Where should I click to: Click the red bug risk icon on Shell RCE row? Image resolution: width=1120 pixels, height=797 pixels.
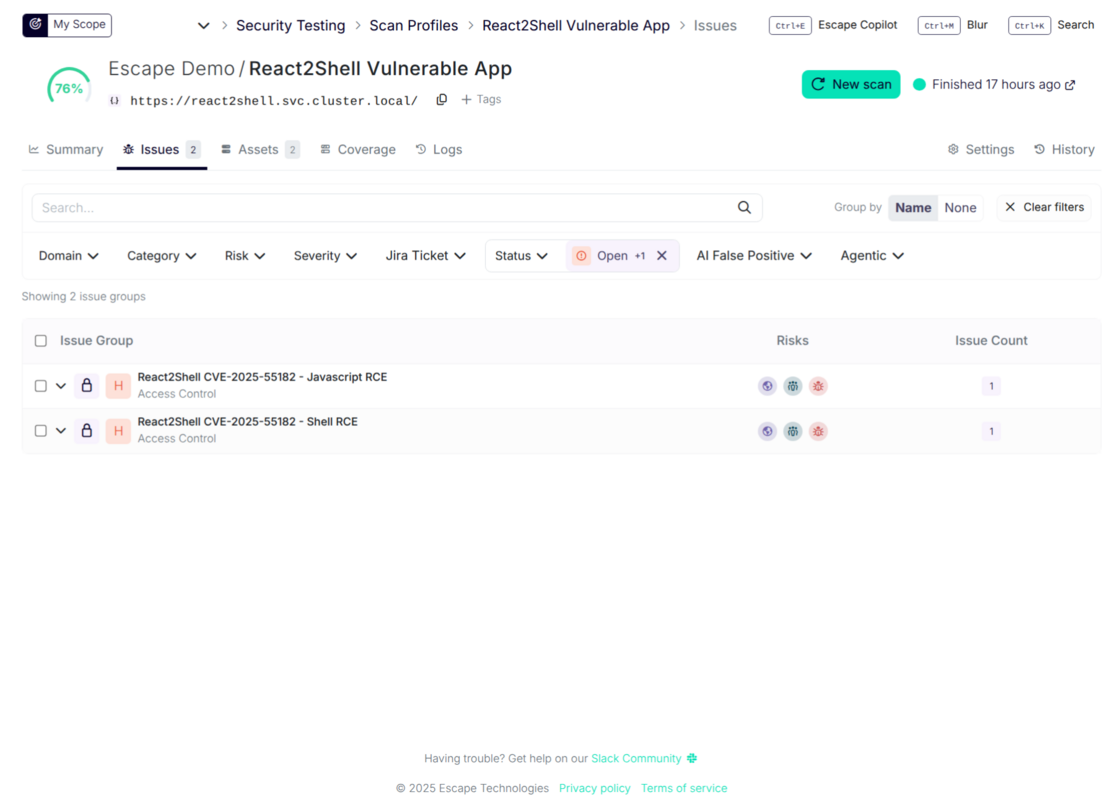tap(819, 431)
